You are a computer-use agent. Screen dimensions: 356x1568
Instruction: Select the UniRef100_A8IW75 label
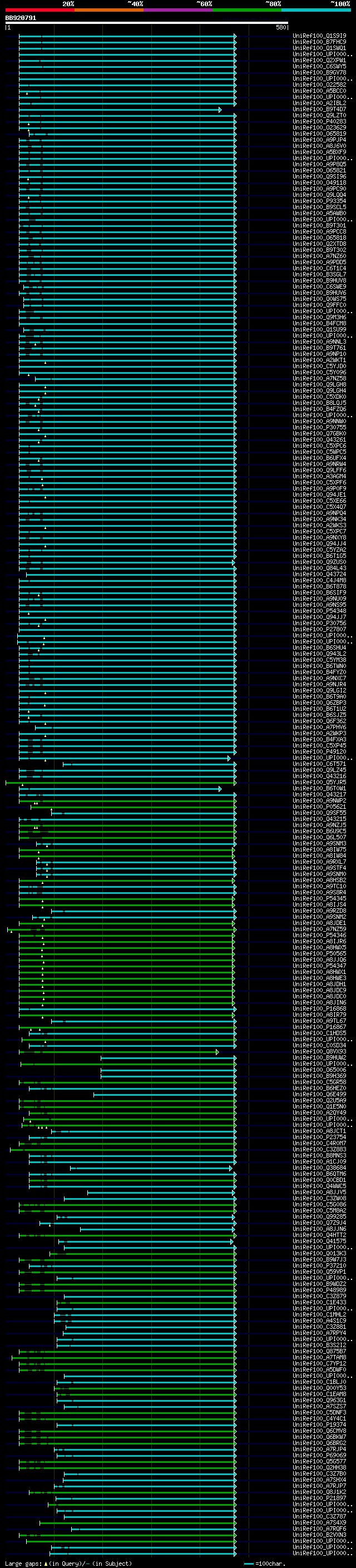[319, 850]
